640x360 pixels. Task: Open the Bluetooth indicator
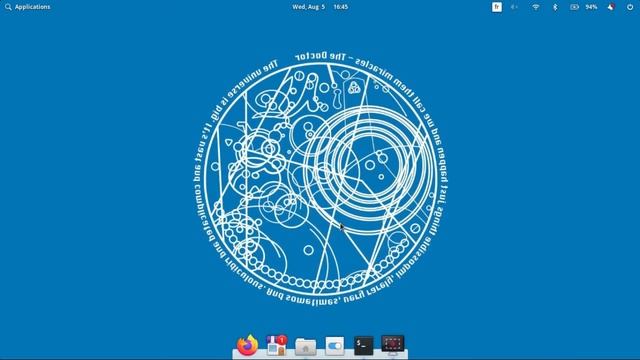(555, 7)
